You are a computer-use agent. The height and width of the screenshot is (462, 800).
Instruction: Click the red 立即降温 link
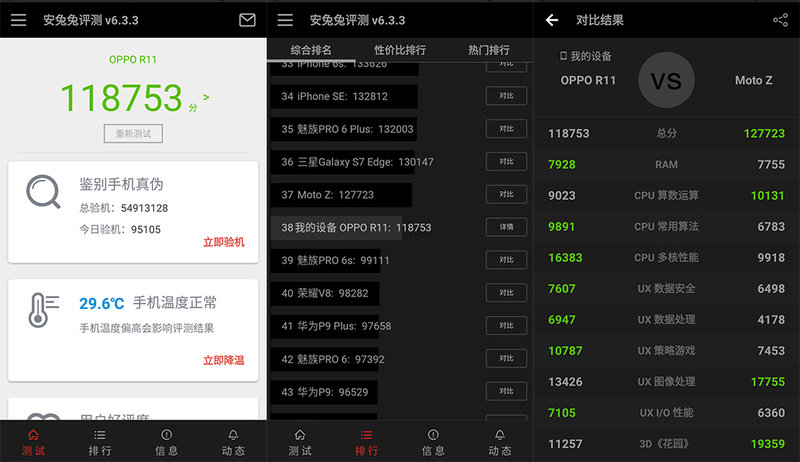click(223, 361)
